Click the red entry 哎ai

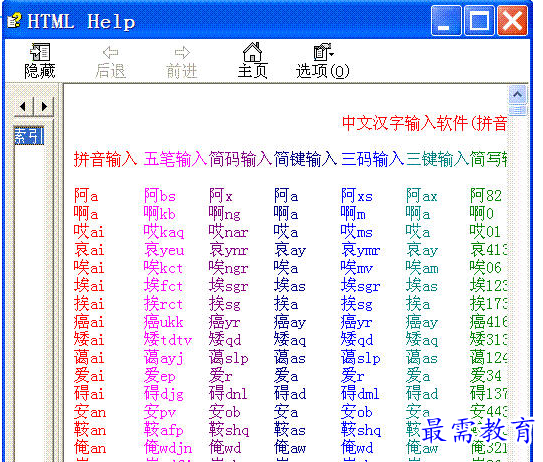[x=89, y=231]
